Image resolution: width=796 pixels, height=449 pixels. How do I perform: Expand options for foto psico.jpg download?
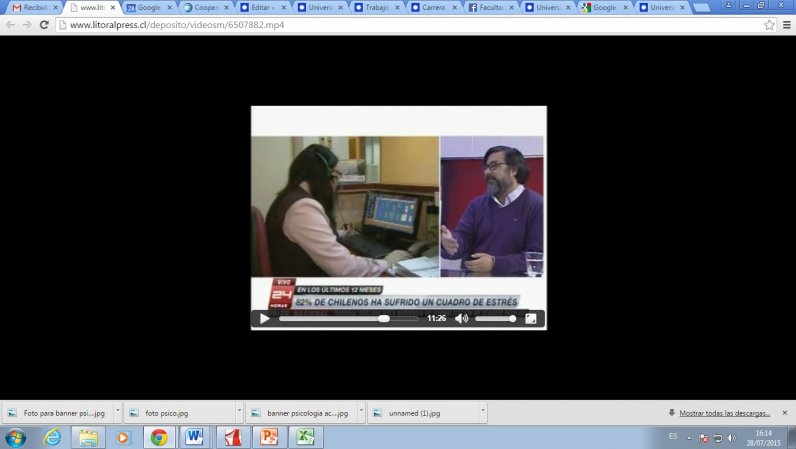tap(239, 412)
